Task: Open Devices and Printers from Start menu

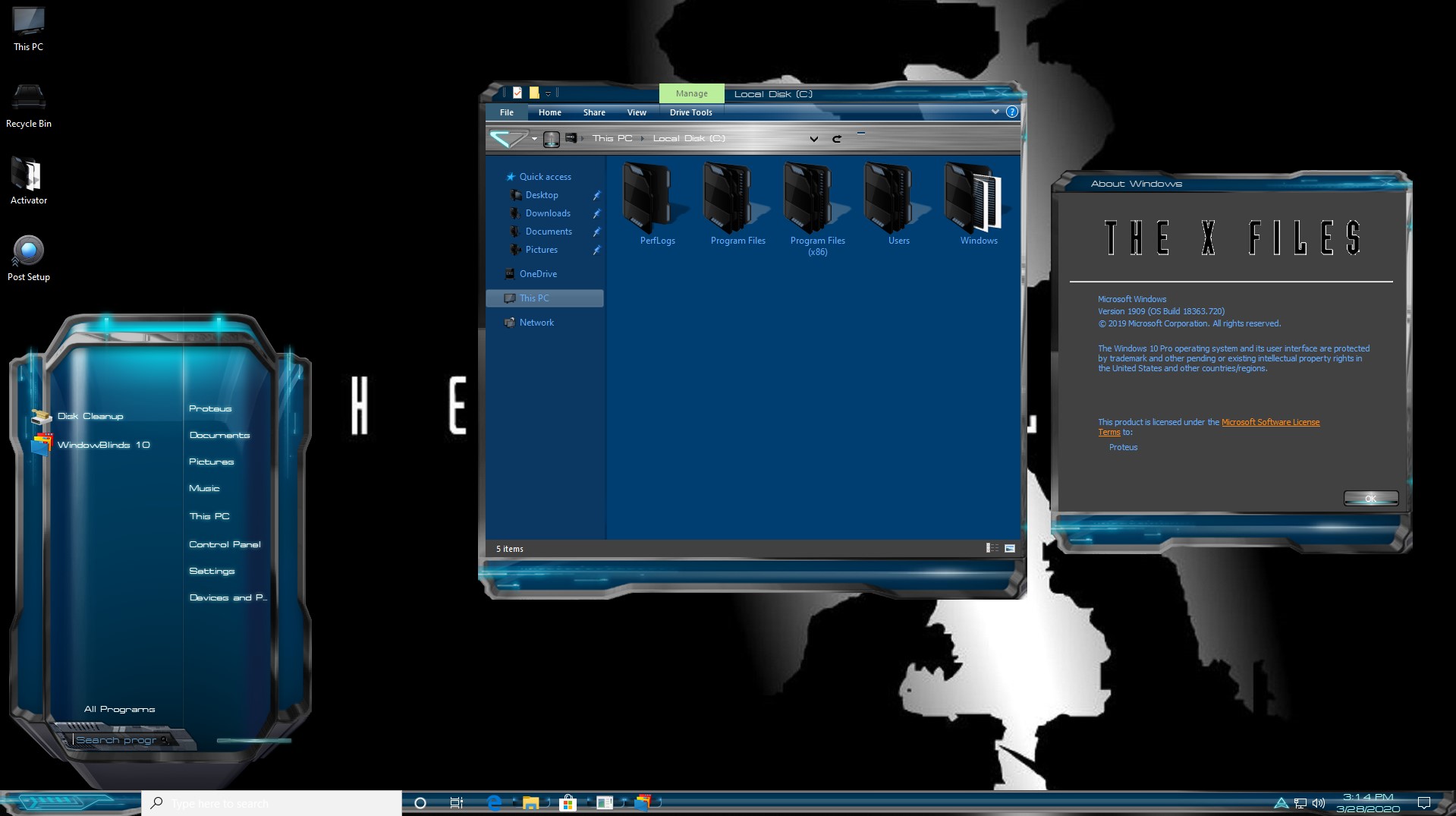Action: click(x=228, y=597)
